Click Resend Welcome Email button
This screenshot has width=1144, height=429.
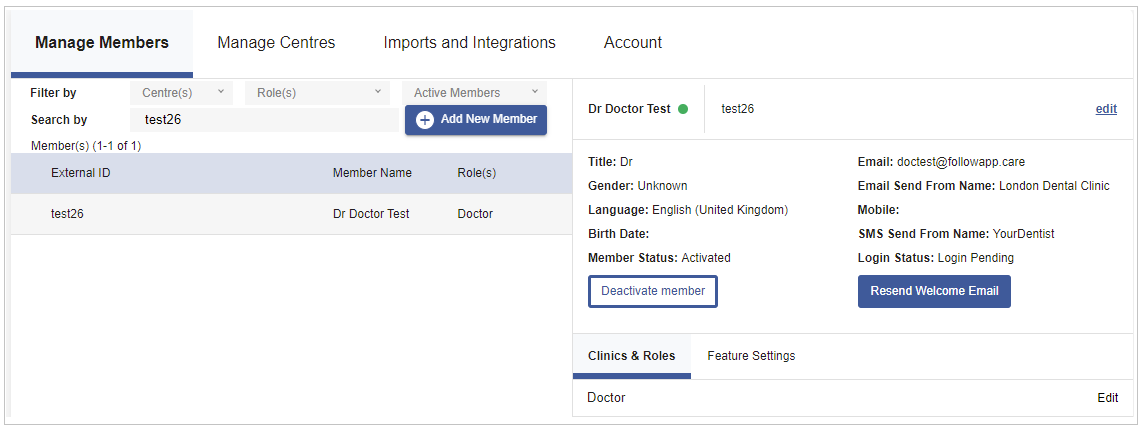[x=934, y=291]
